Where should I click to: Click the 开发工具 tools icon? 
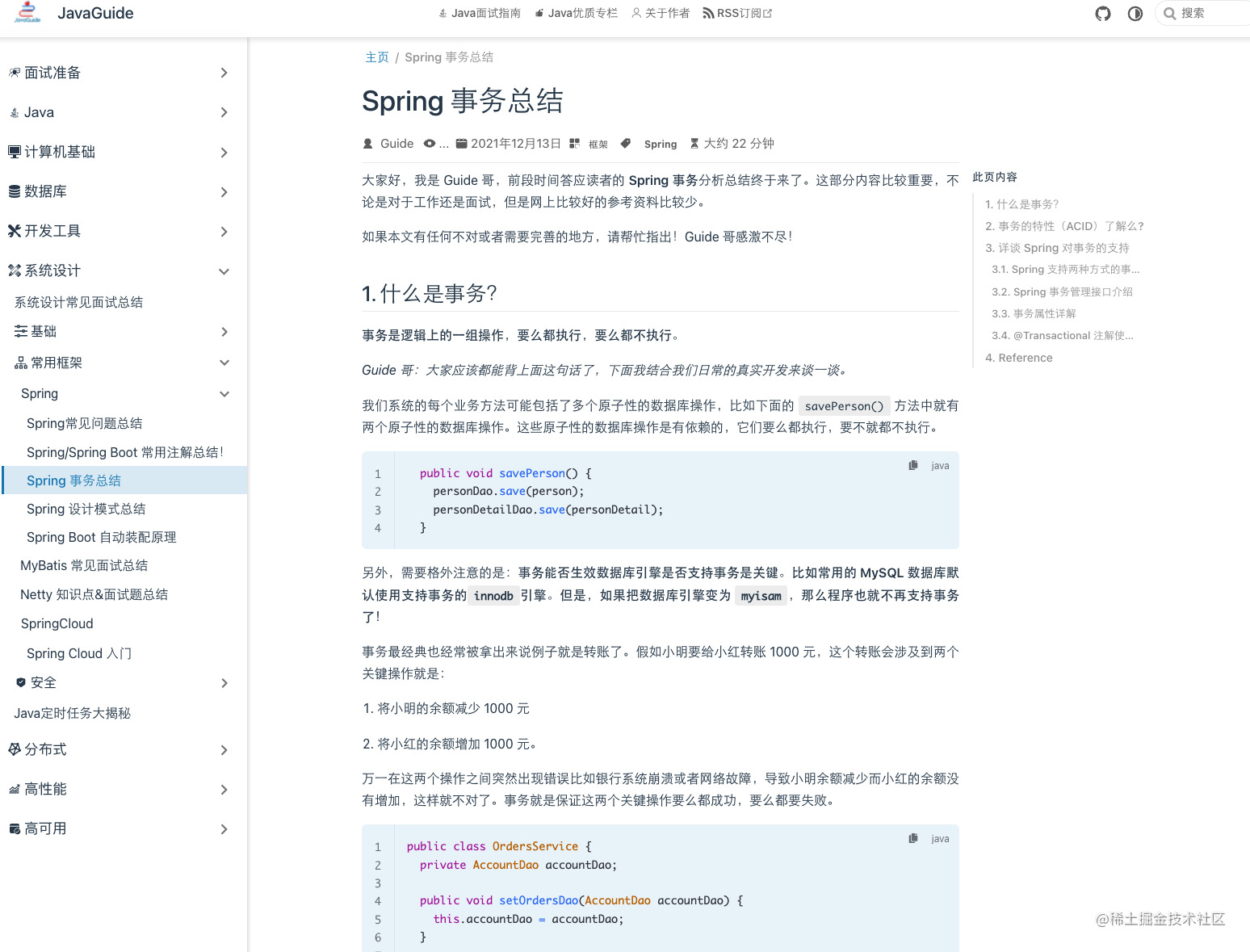tap(15, 231)
